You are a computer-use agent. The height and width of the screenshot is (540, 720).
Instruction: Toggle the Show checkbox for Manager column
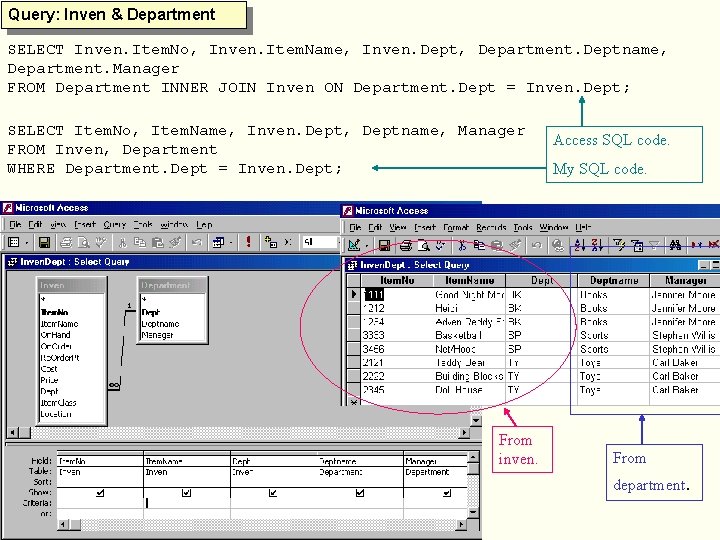[x=447, y=493]
